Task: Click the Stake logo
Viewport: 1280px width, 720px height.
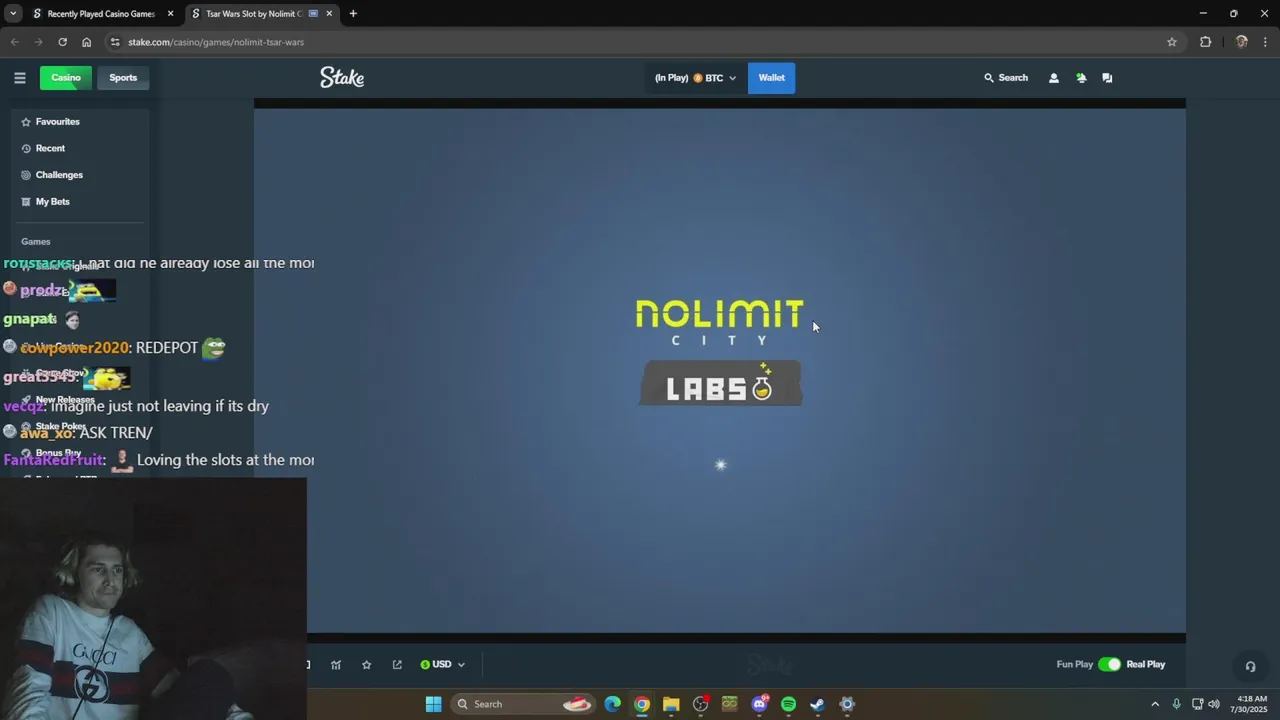Action: coord(342,78)
